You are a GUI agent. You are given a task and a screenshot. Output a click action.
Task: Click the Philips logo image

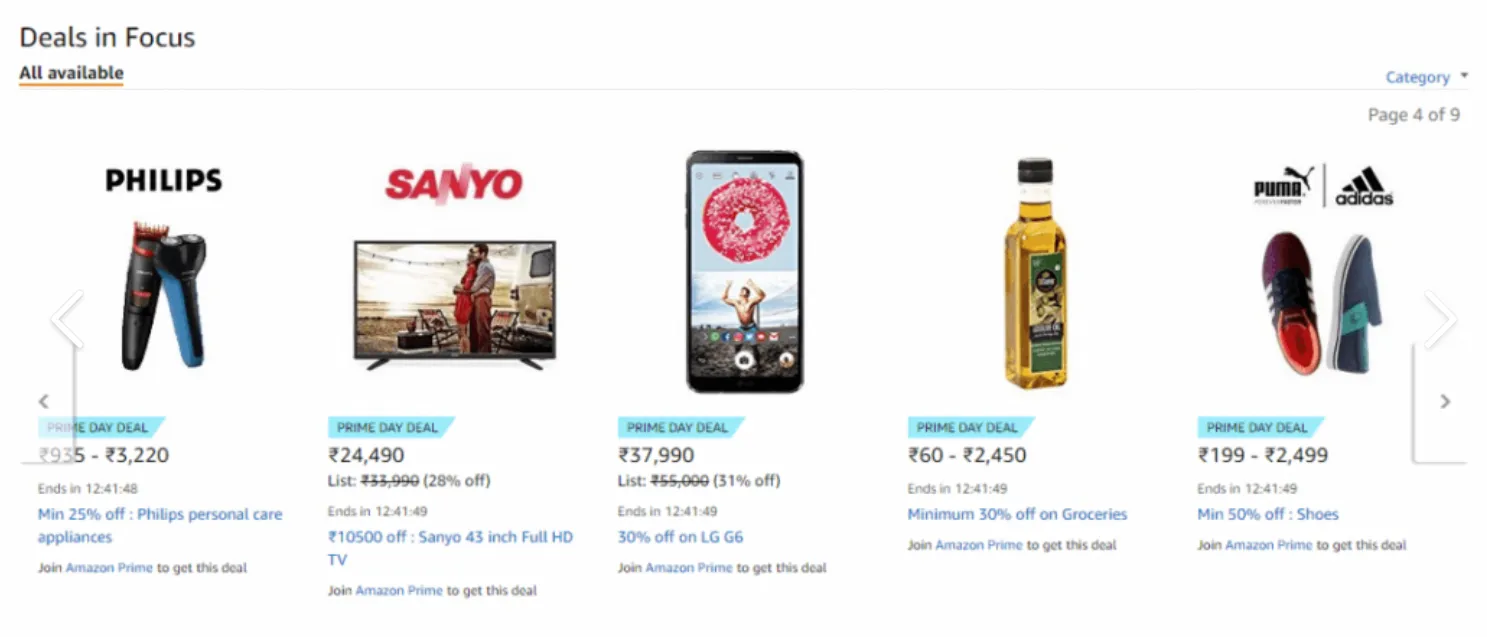coord(164,180)
